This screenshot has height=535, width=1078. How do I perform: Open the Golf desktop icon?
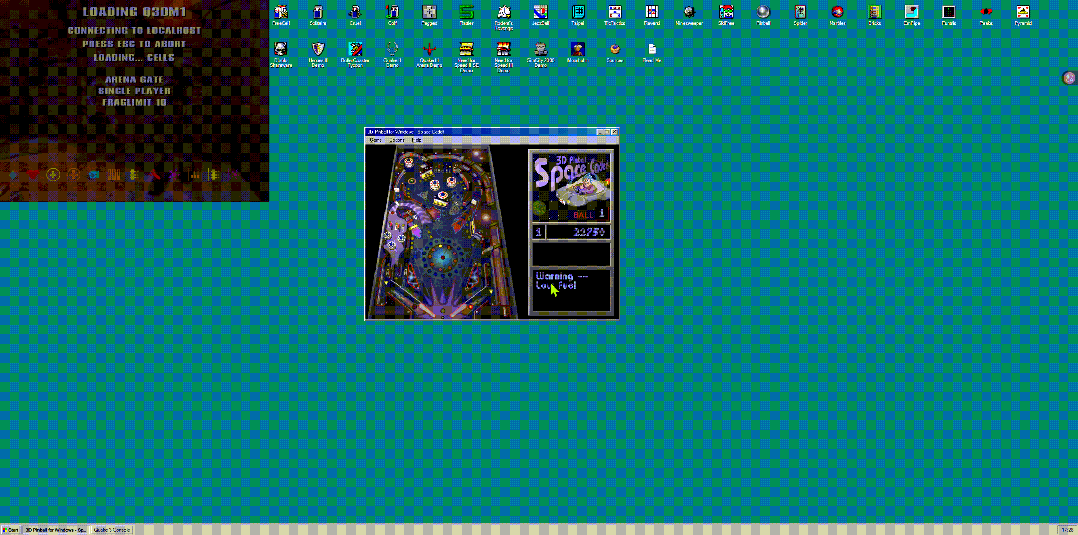pos(392,15)
